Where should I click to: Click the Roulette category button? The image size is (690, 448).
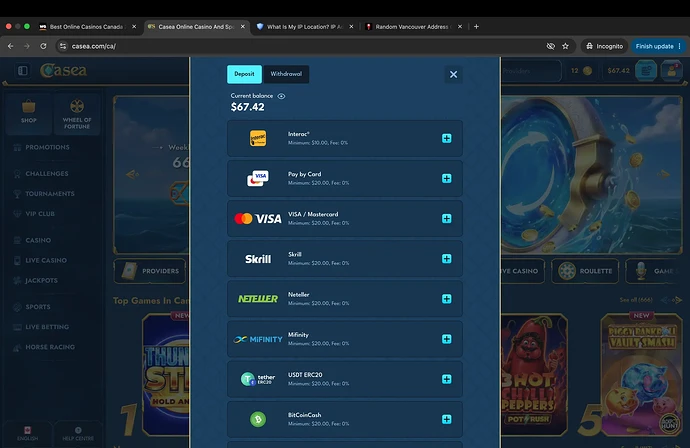pyautogui.click(x=585, y=271)
